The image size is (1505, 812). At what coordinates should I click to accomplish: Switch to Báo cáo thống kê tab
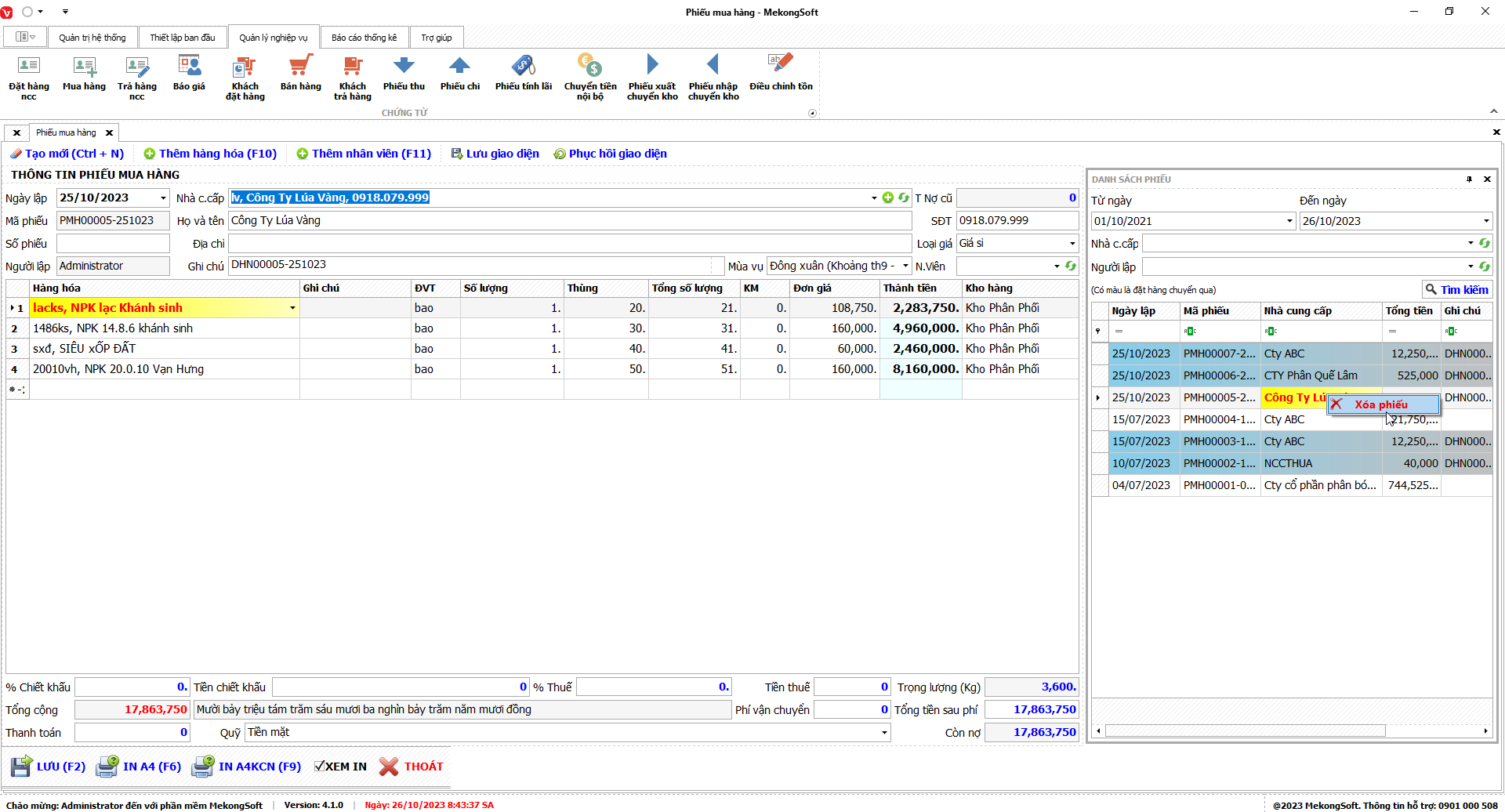coord(364,38)
